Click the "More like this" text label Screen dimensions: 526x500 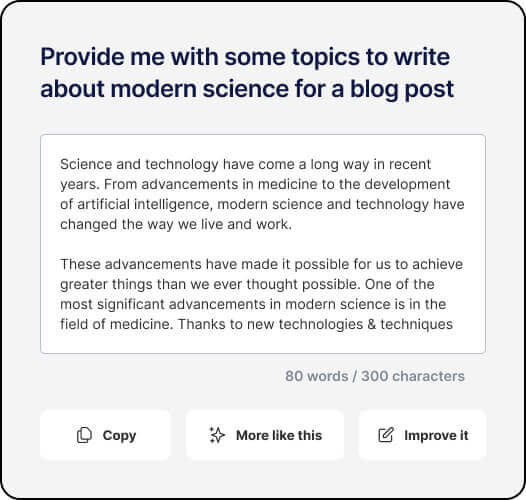pyautogui.click(x=279, y=435)
